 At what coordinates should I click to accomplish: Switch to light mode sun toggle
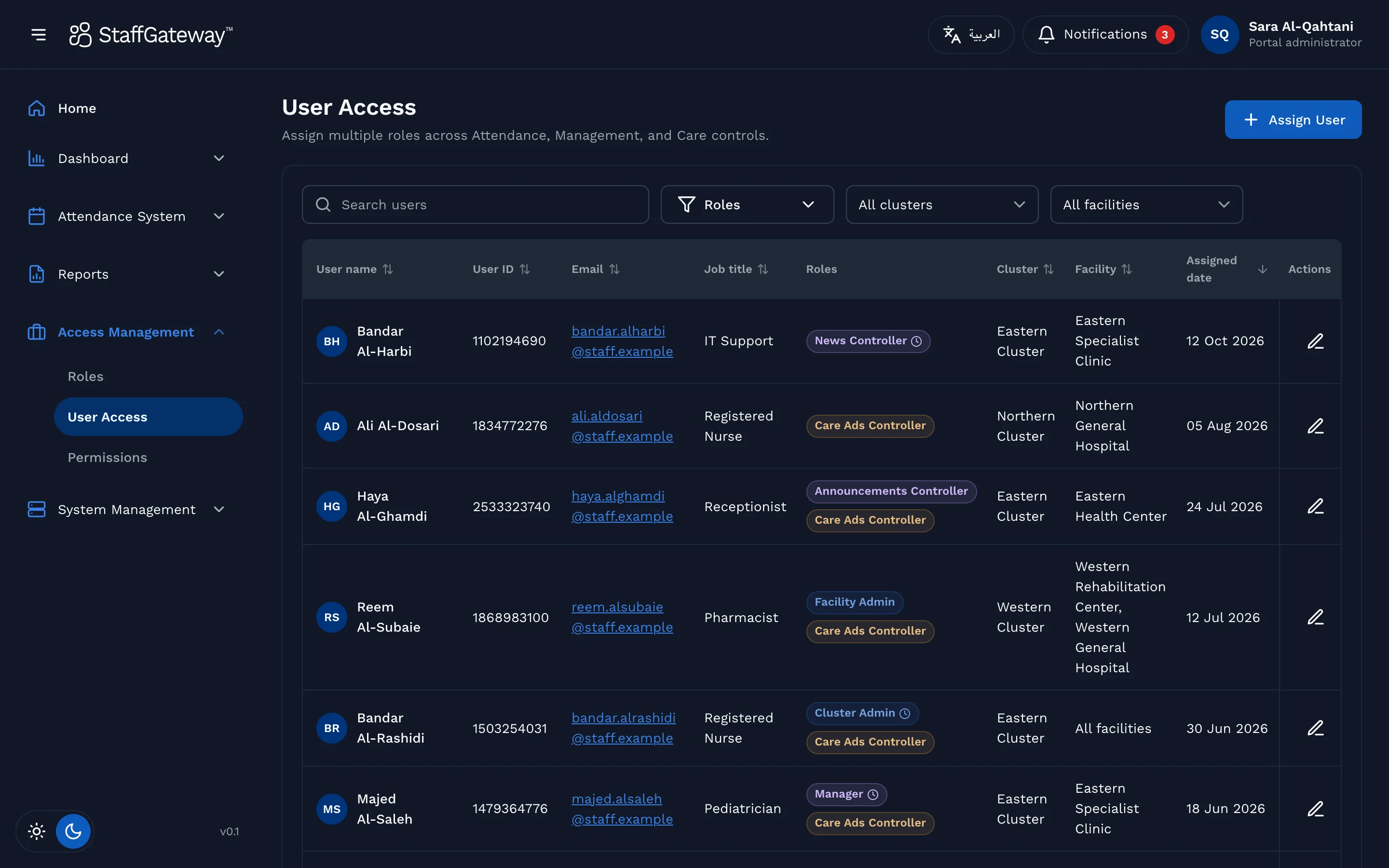[x=37, y=831]
